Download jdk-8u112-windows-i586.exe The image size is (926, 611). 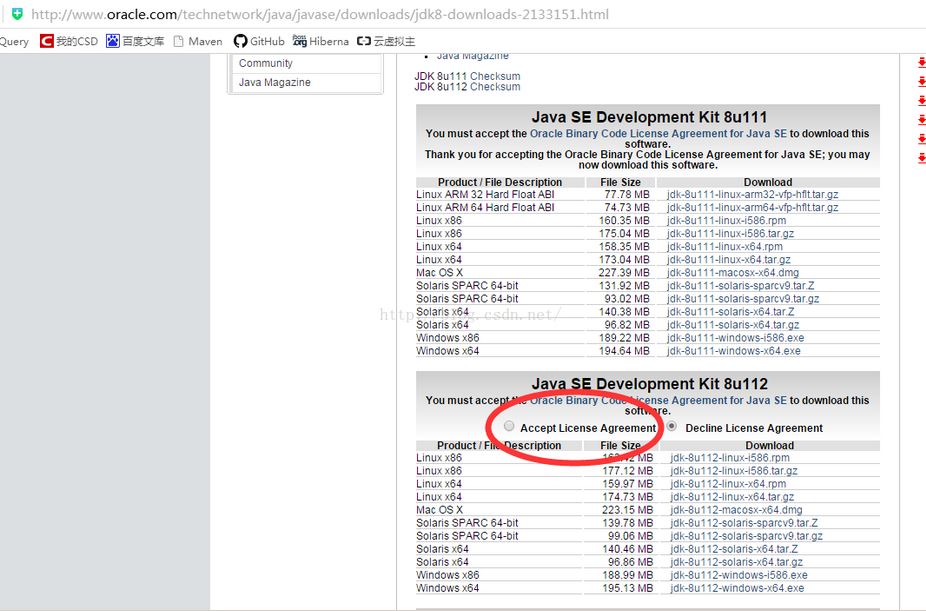point(738,575)
